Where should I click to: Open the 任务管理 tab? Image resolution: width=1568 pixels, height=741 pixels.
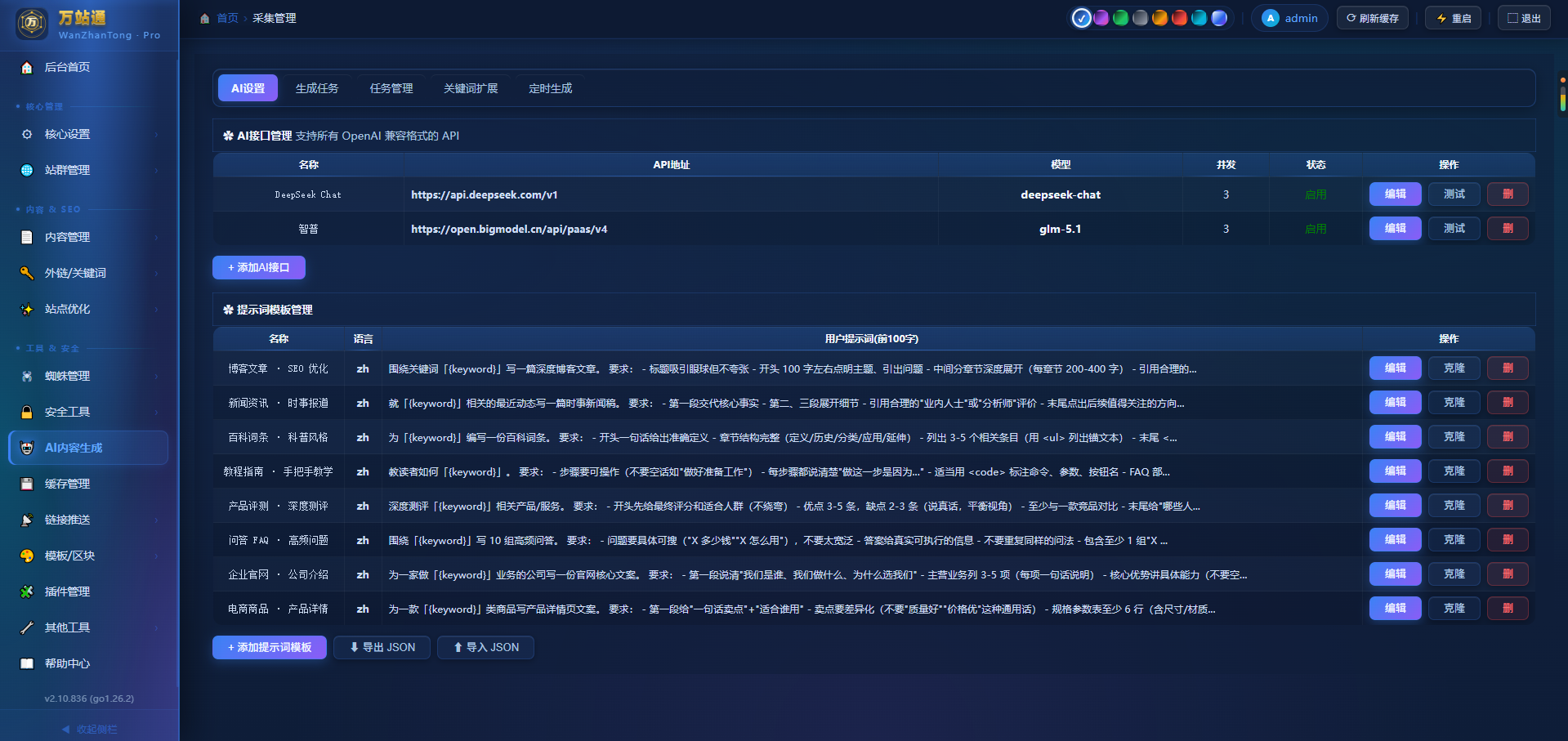(x=391, y=88)
